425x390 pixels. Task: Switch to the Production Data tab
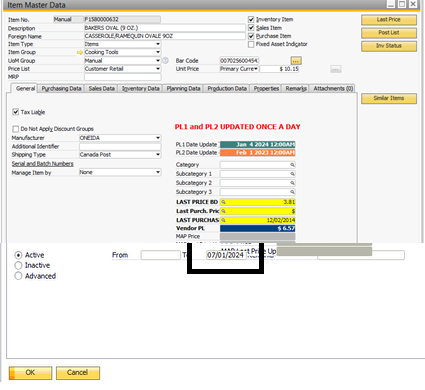tap(227, 89)
